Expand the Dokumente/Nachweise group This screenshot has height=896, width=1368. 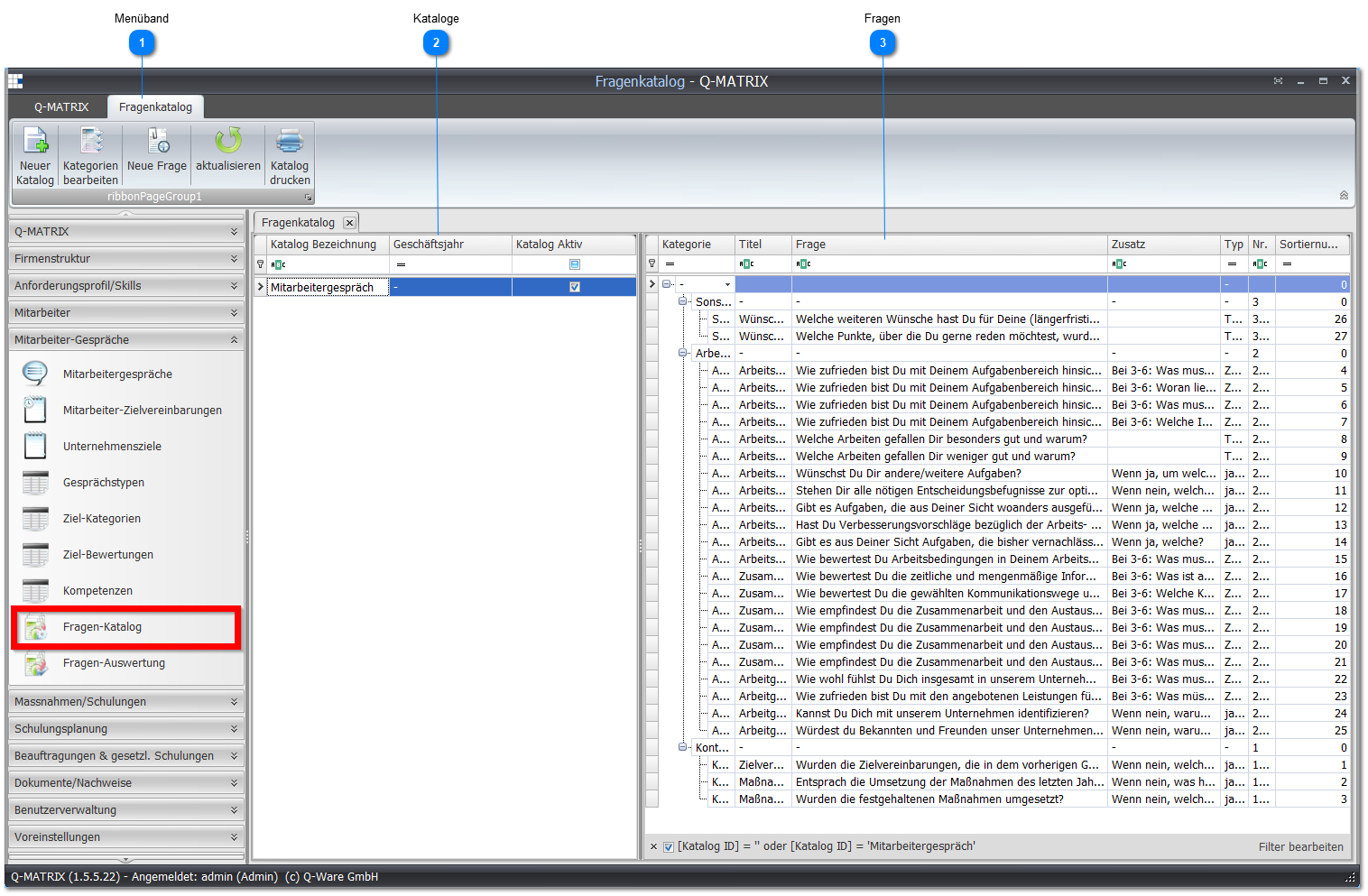[126, 783]
